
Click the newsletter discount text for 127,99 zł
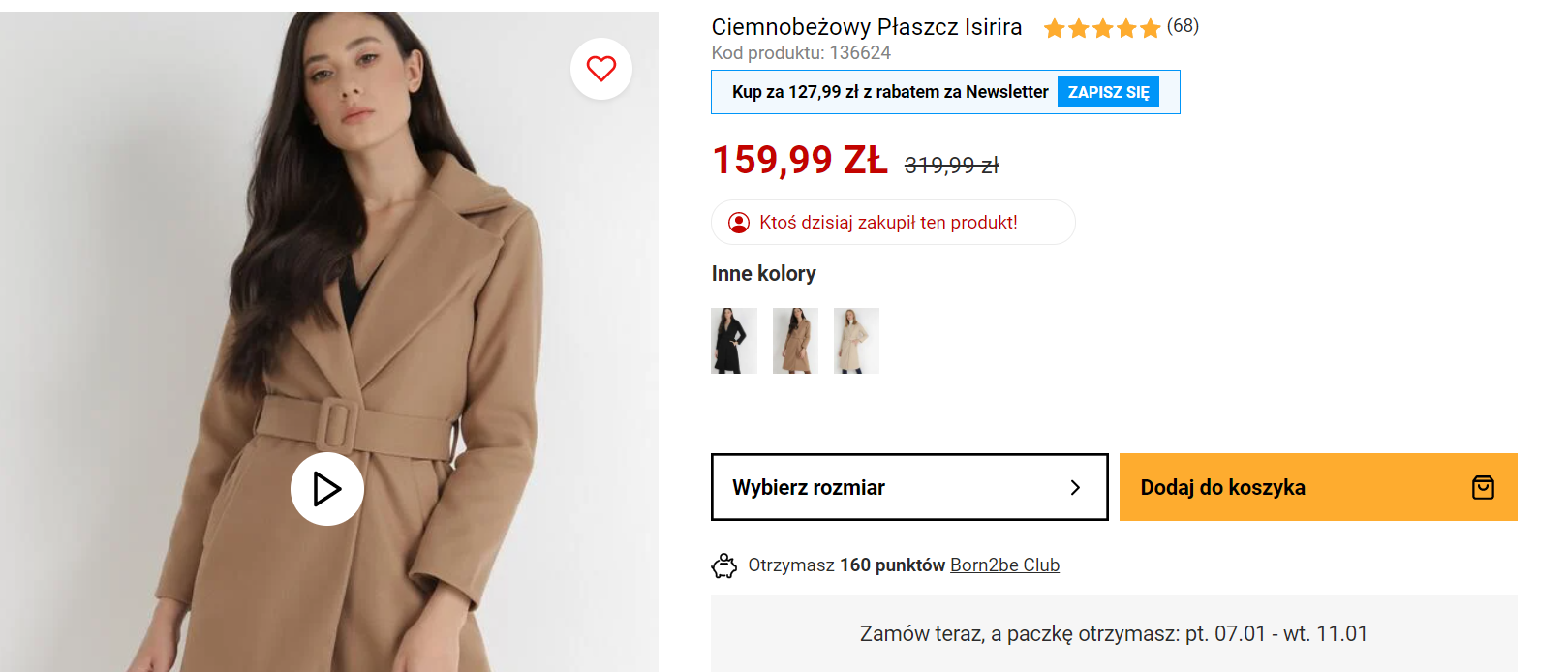[890, 92]
